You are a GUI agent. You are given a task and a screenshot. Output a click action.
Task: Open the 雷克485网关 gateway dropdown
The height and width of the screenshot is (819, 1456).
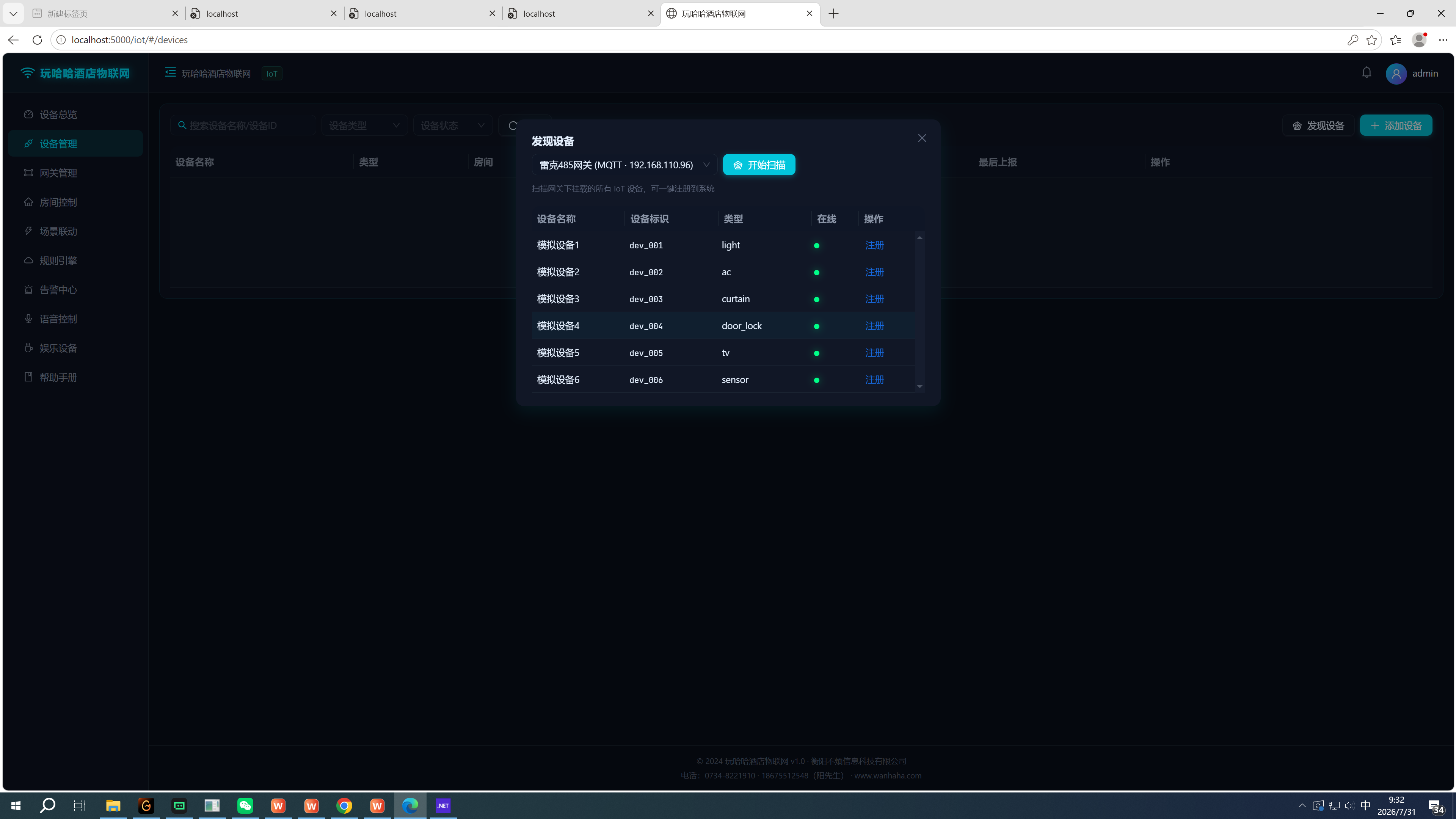(624, 165)
